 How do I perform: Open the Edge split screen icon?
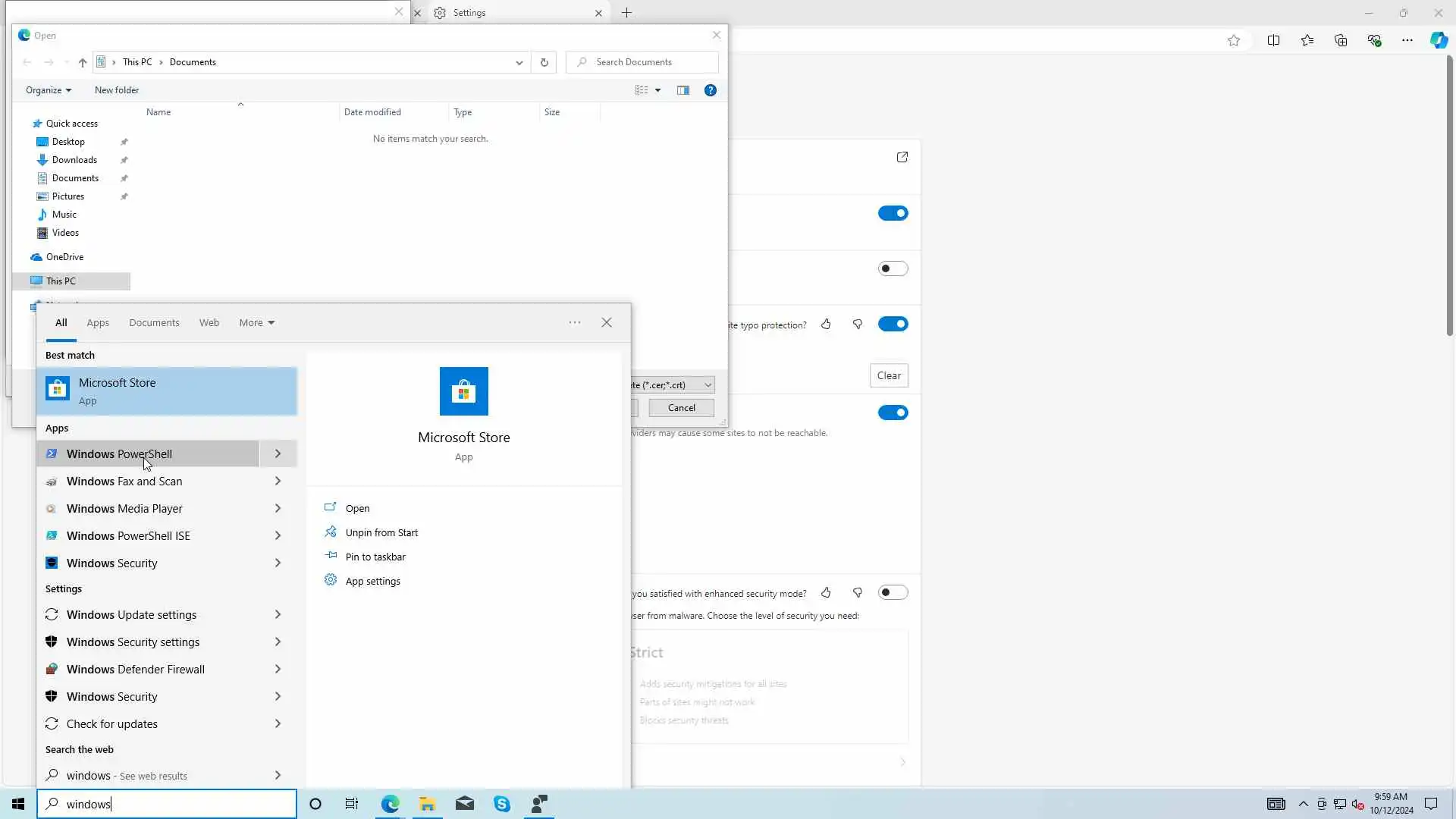(1273, 41)
